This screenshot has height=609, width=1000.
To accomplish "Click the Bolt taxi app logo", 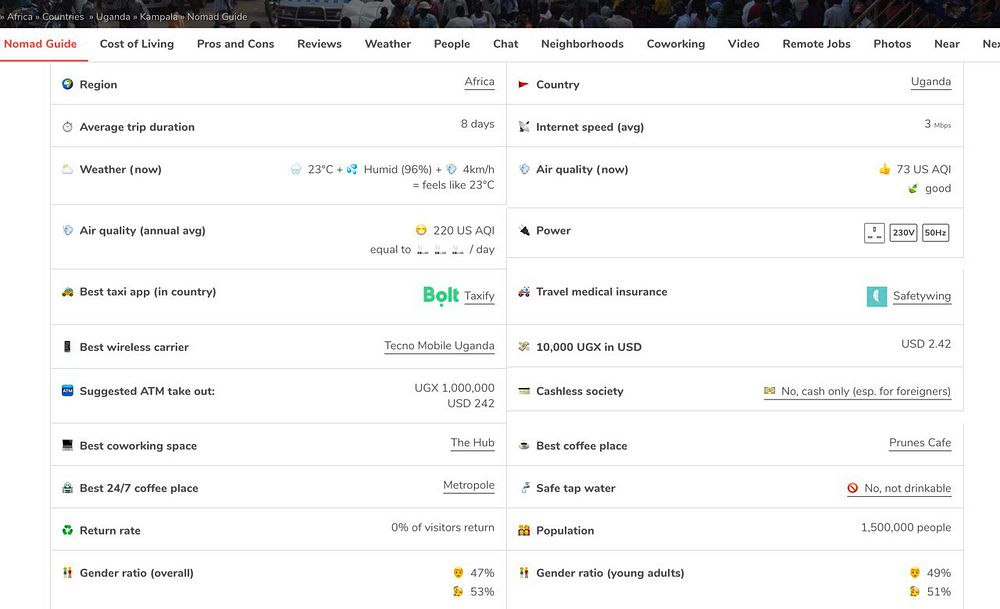I will pyautogui.click(x=441, y=295).
